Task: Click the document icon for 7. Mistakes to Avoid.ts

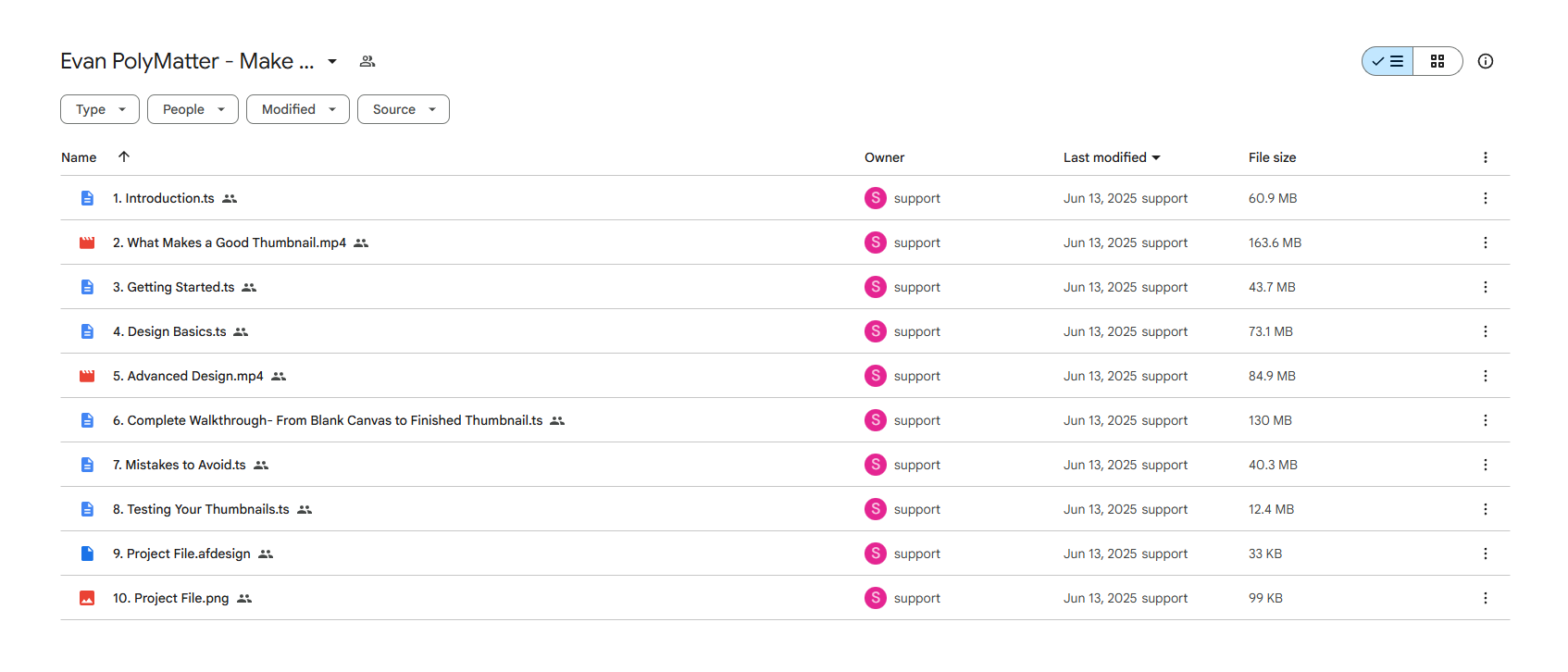Action: tap(87, 465)
